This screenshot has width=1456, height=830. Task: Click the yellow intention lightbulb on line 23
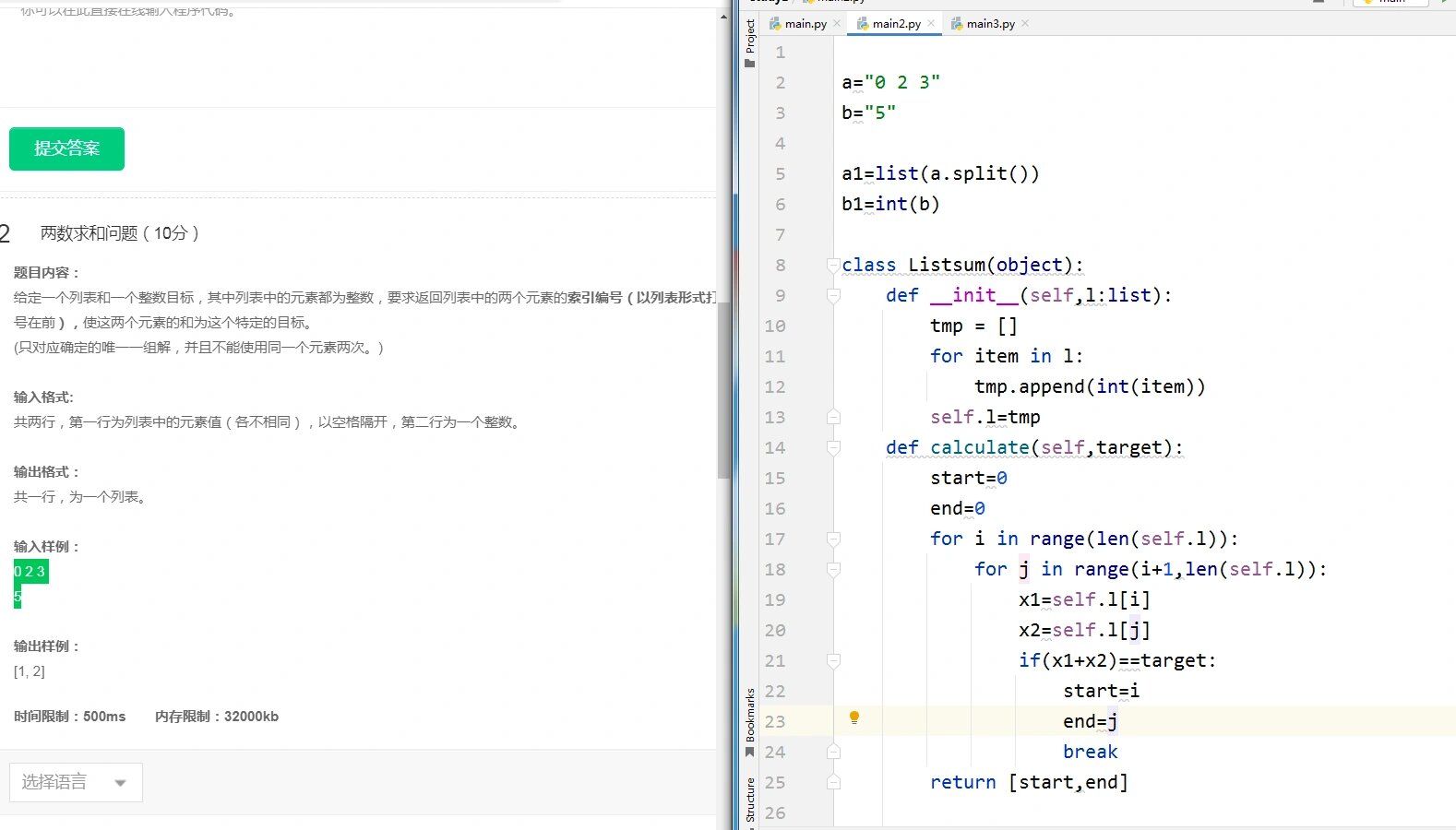point(854,717)
